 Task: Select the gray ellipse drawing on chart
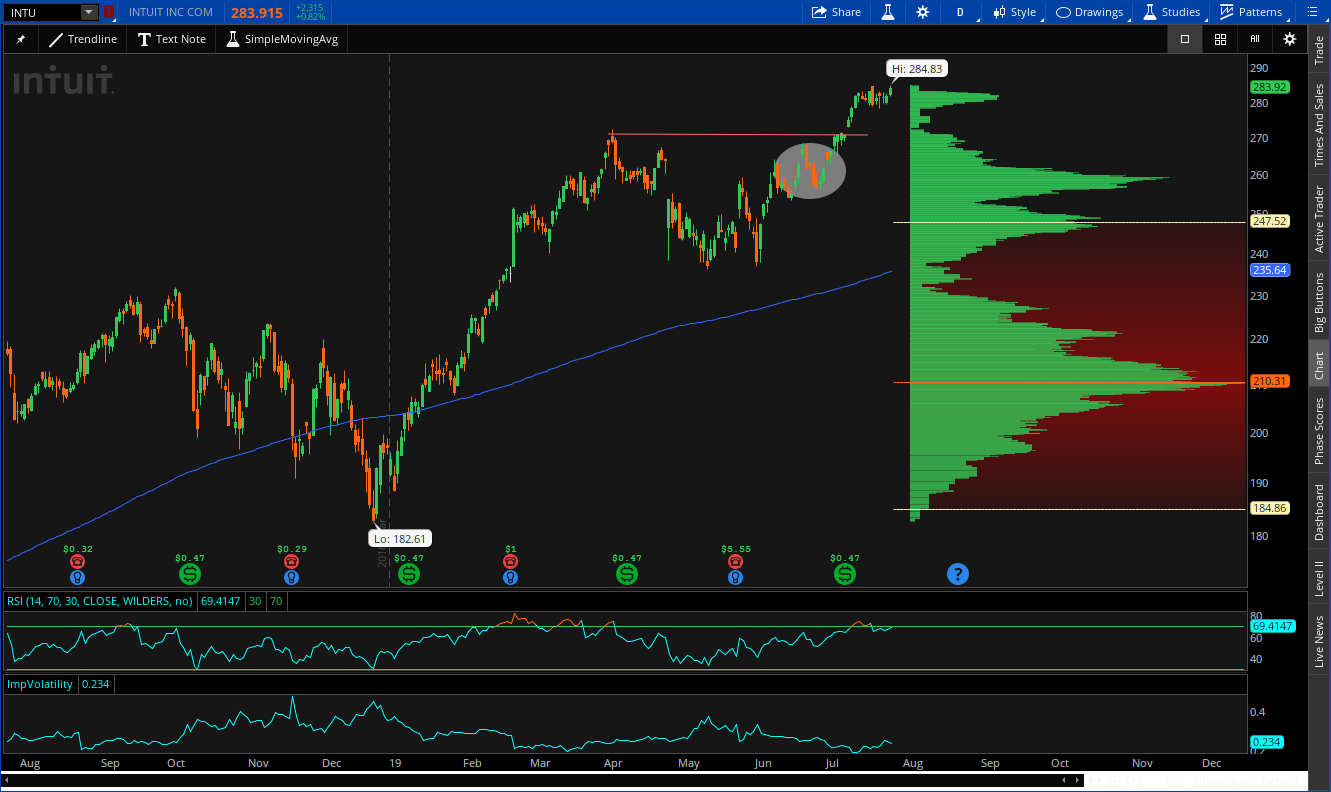(x=810, y=170)
